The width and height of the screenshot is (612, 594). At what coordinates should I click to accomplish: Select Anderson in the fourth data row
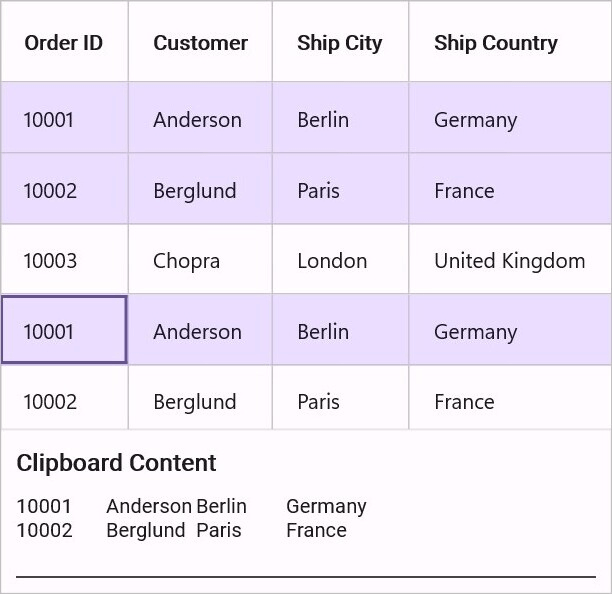coord(200,330)
